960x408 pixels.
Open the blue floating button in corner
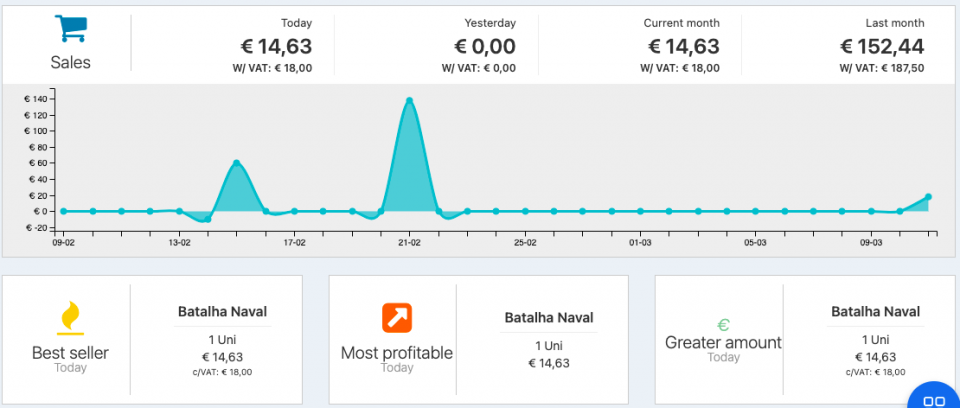(934, 399)
